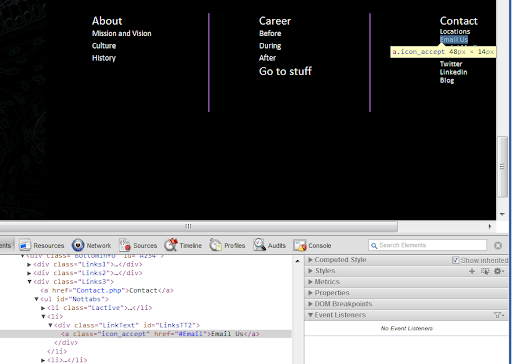Image resolution: width=512 pixels, height=364 pixels.
Task: Click the page vertical scrollbar thumb
Action: coord(503,167)
